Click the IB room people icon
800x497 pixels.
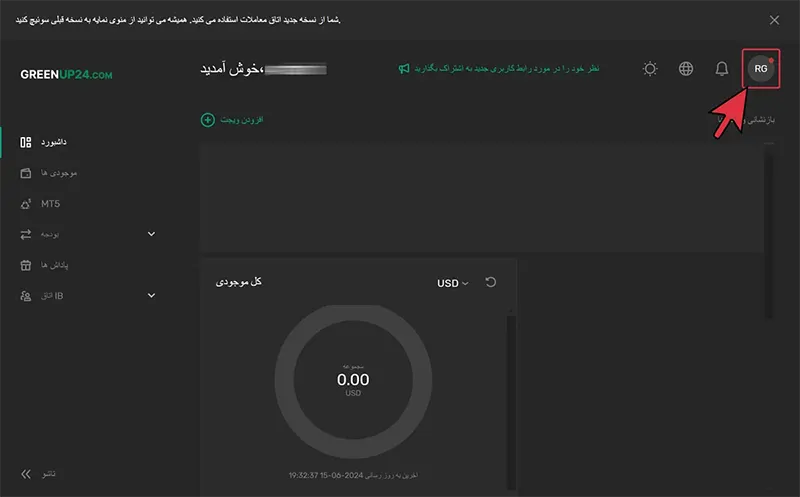click(26, 296)
